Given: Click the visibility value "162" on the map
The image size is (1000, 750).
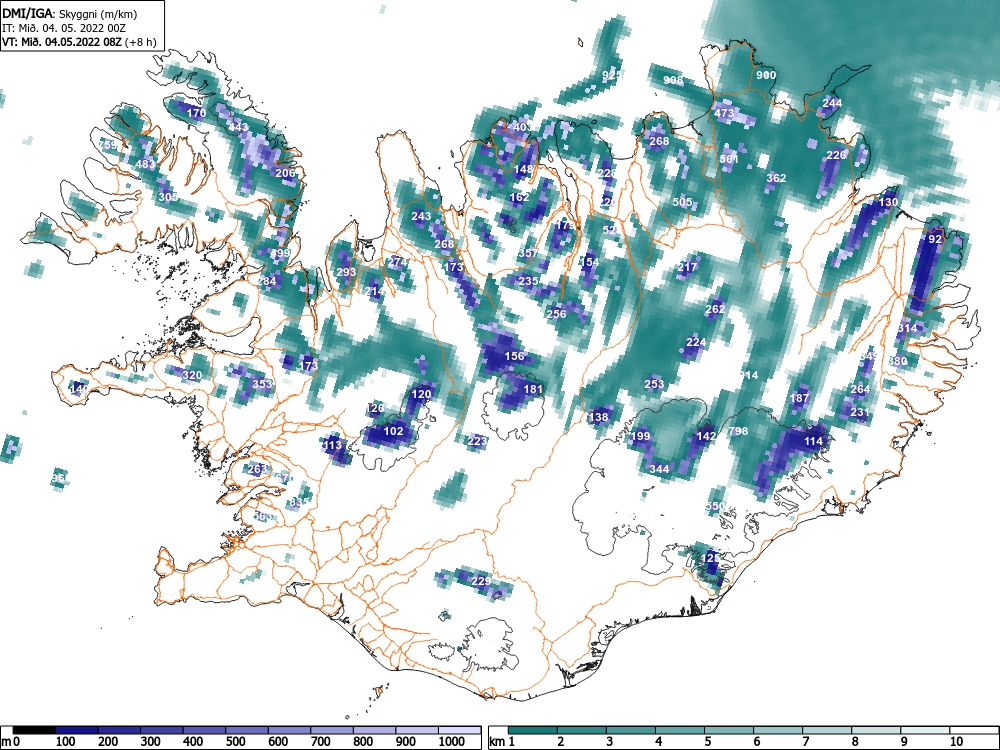Looking at the screenshot, I should (x=519, y=197).
